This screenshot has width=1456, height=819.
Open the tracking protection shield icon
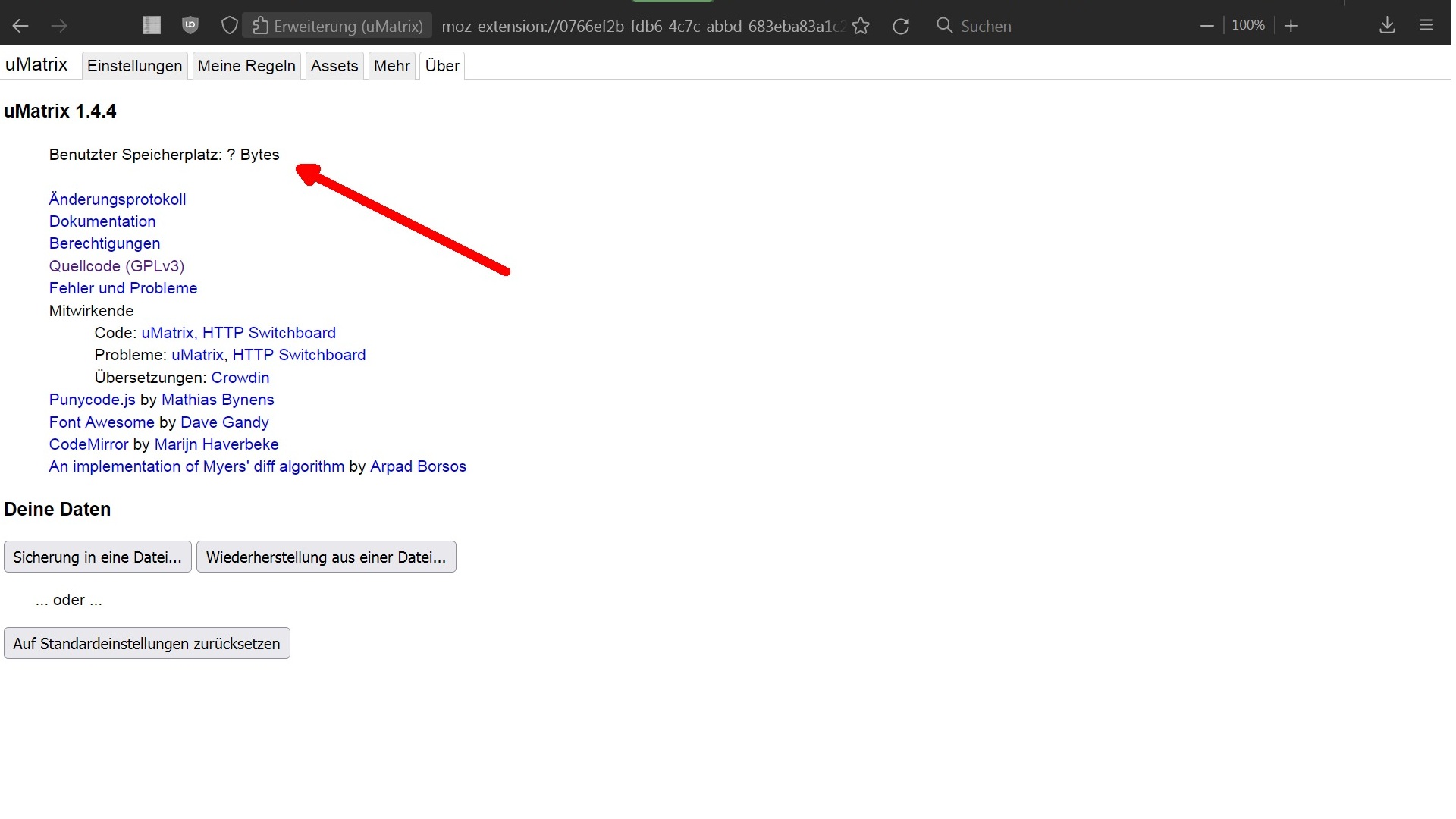[229, 26]
